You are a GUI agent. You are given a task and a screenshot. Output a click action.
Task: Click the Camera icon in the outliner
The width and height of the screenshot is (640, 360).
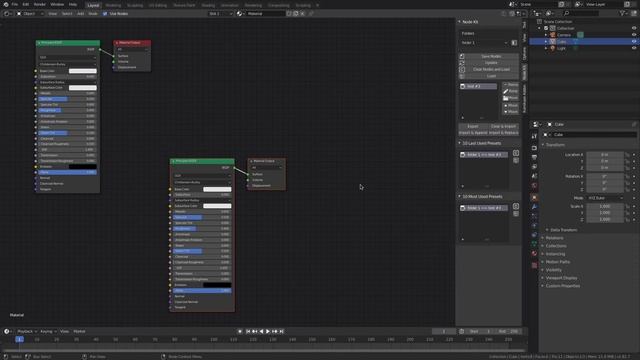point(553,35)
